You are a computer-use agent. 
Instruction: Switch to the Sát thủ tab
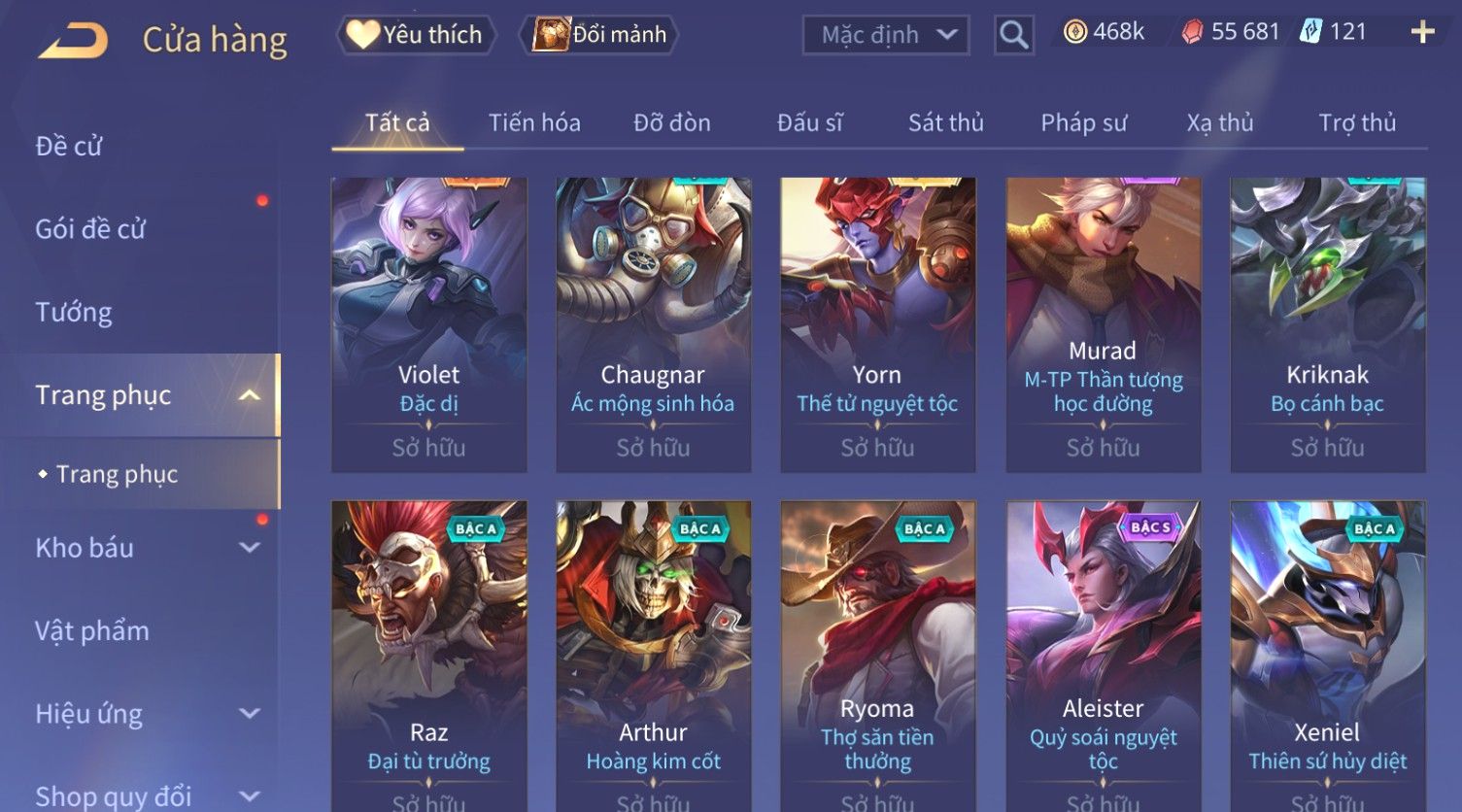click(946, 123)
